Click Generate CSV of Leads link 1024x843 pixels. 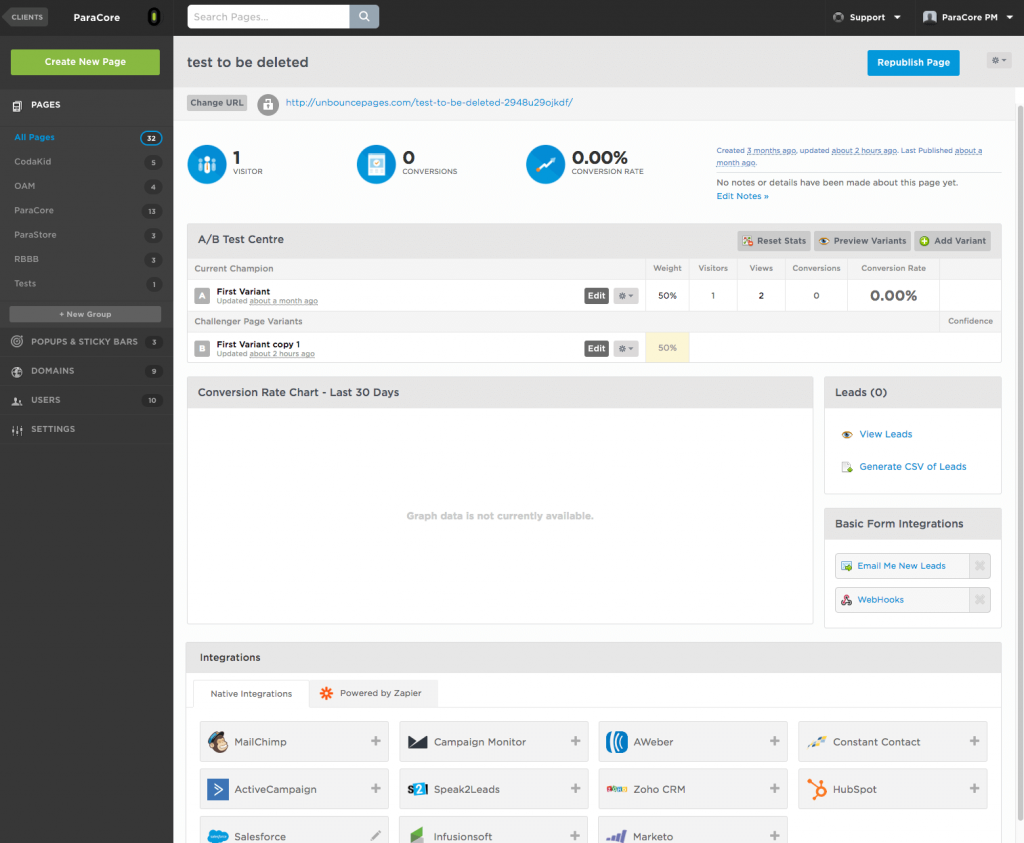(912, 467)
